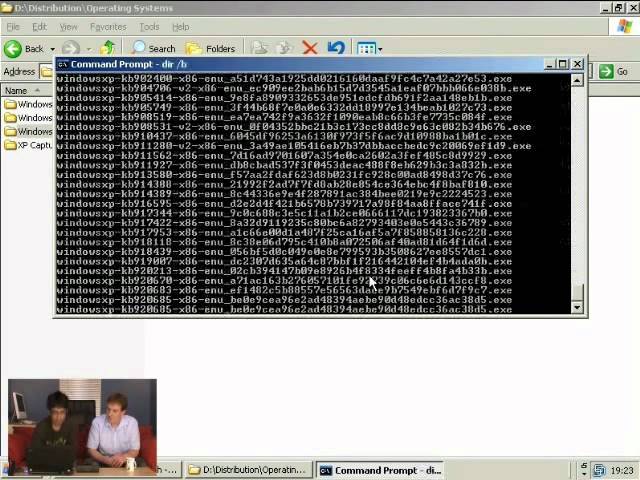Viewport: 640px width, 480px height.
Task: Open Search in Explorer toolbar
Action: (154, 49)
